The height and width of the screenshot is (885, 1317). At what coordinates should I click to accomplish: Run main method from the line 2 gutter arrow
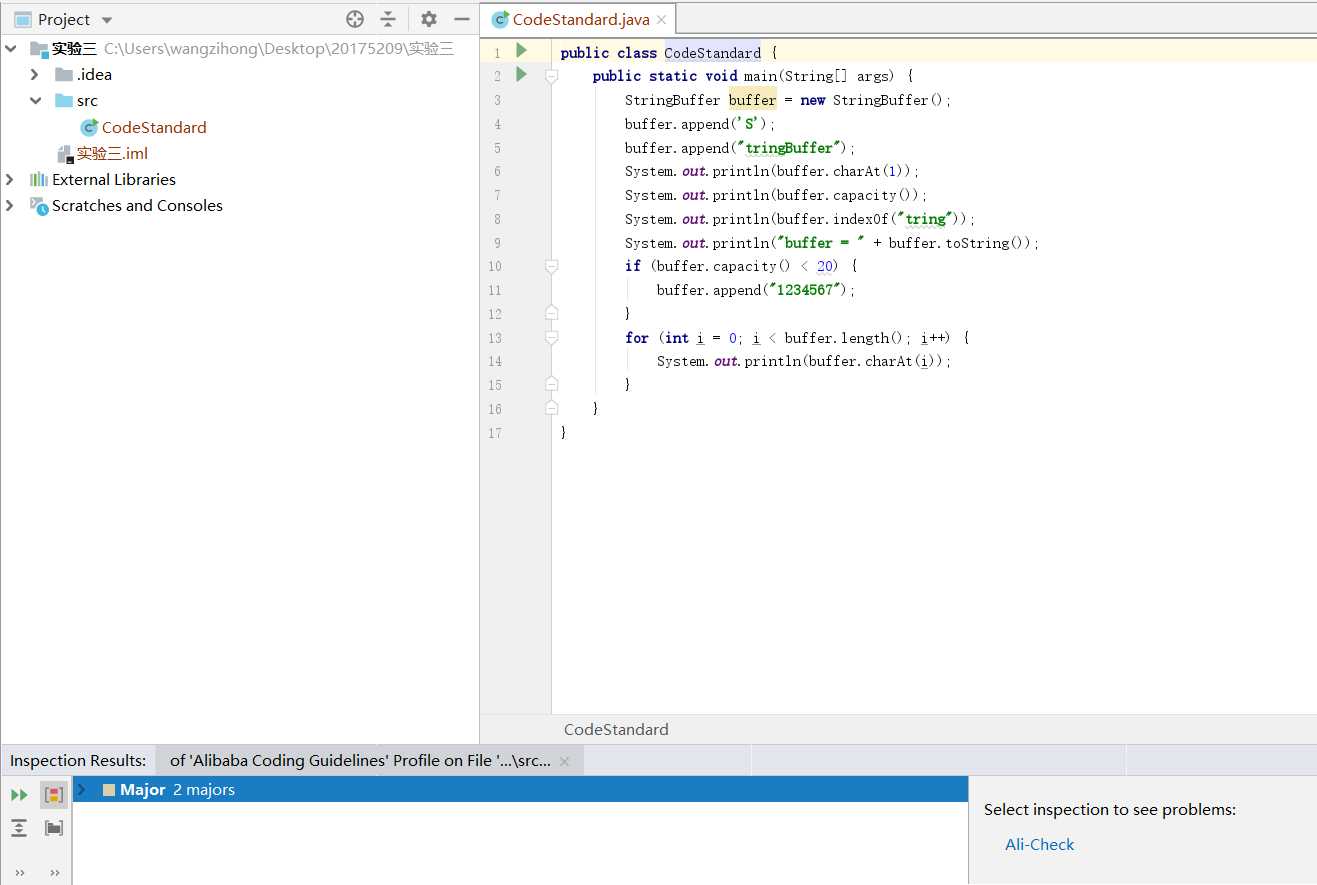click(x=521, y=74)
